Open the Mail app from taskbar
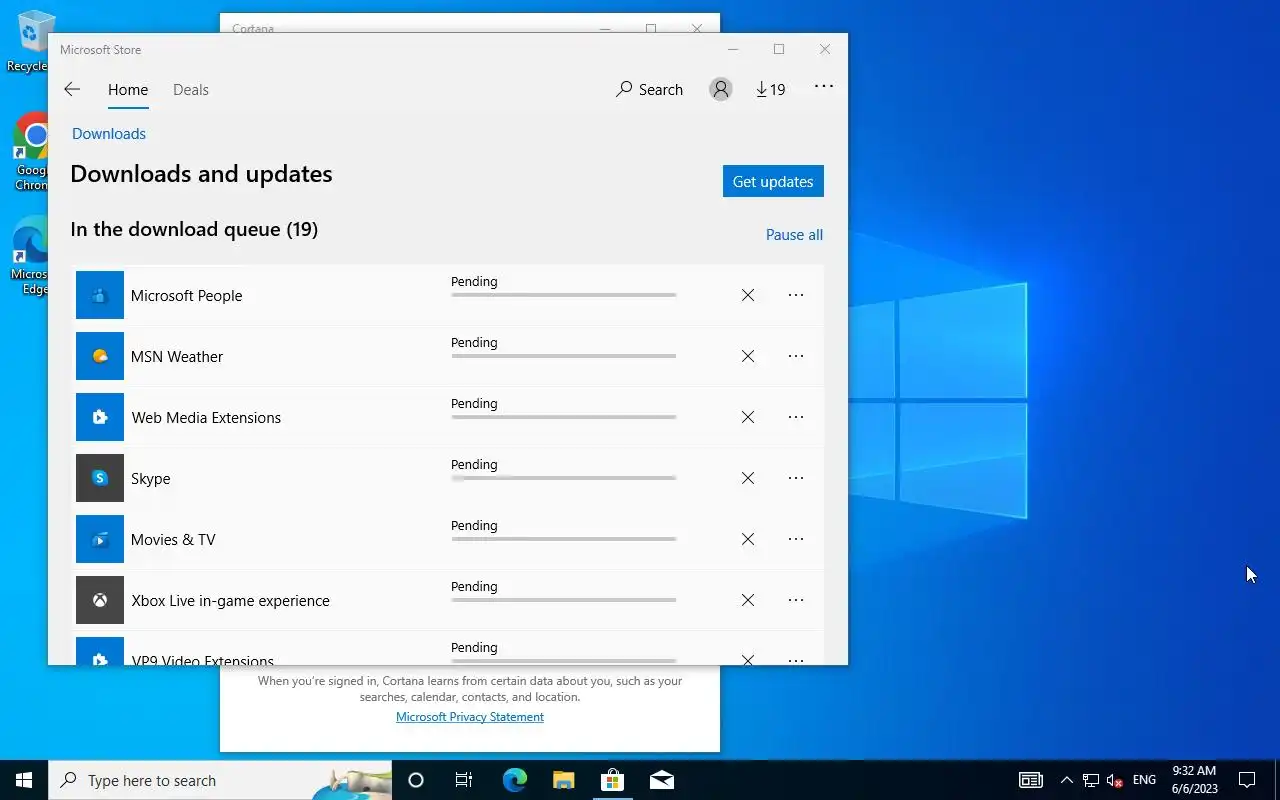The image size is (1280, 800). pos(661,780)
